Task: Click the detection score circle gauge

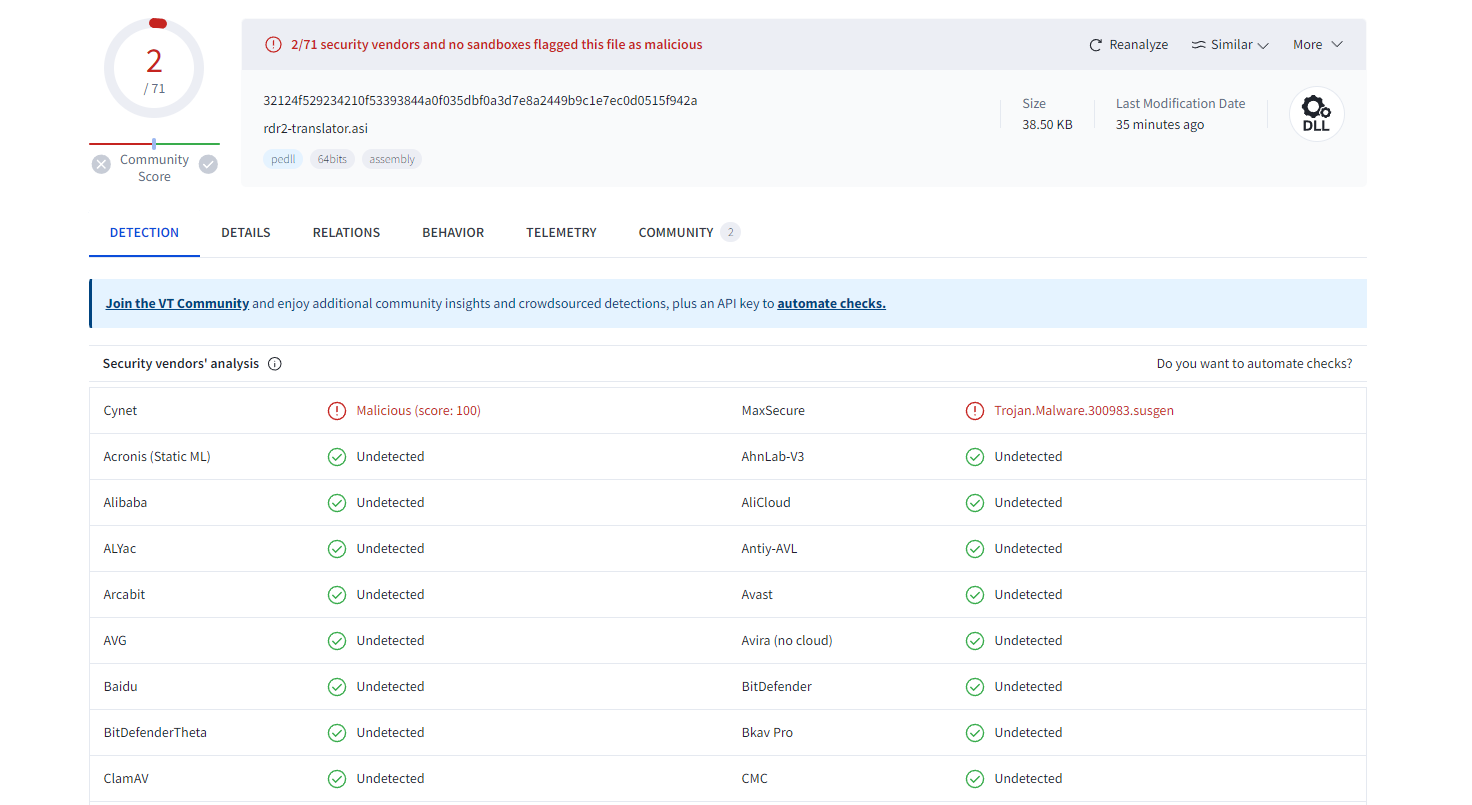Action: click(x=154, y=69)
